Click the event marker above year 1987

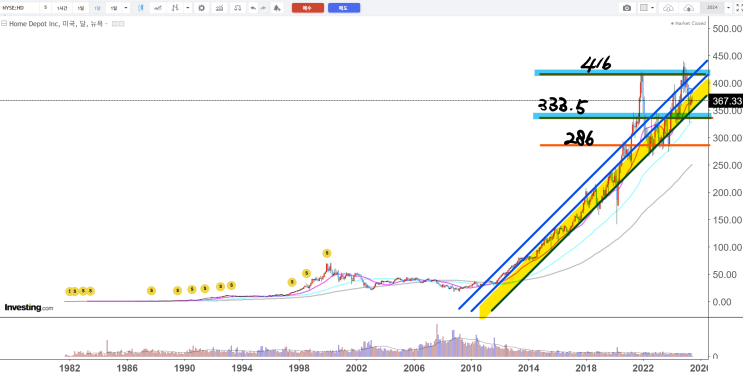click(x=151, y=291)
